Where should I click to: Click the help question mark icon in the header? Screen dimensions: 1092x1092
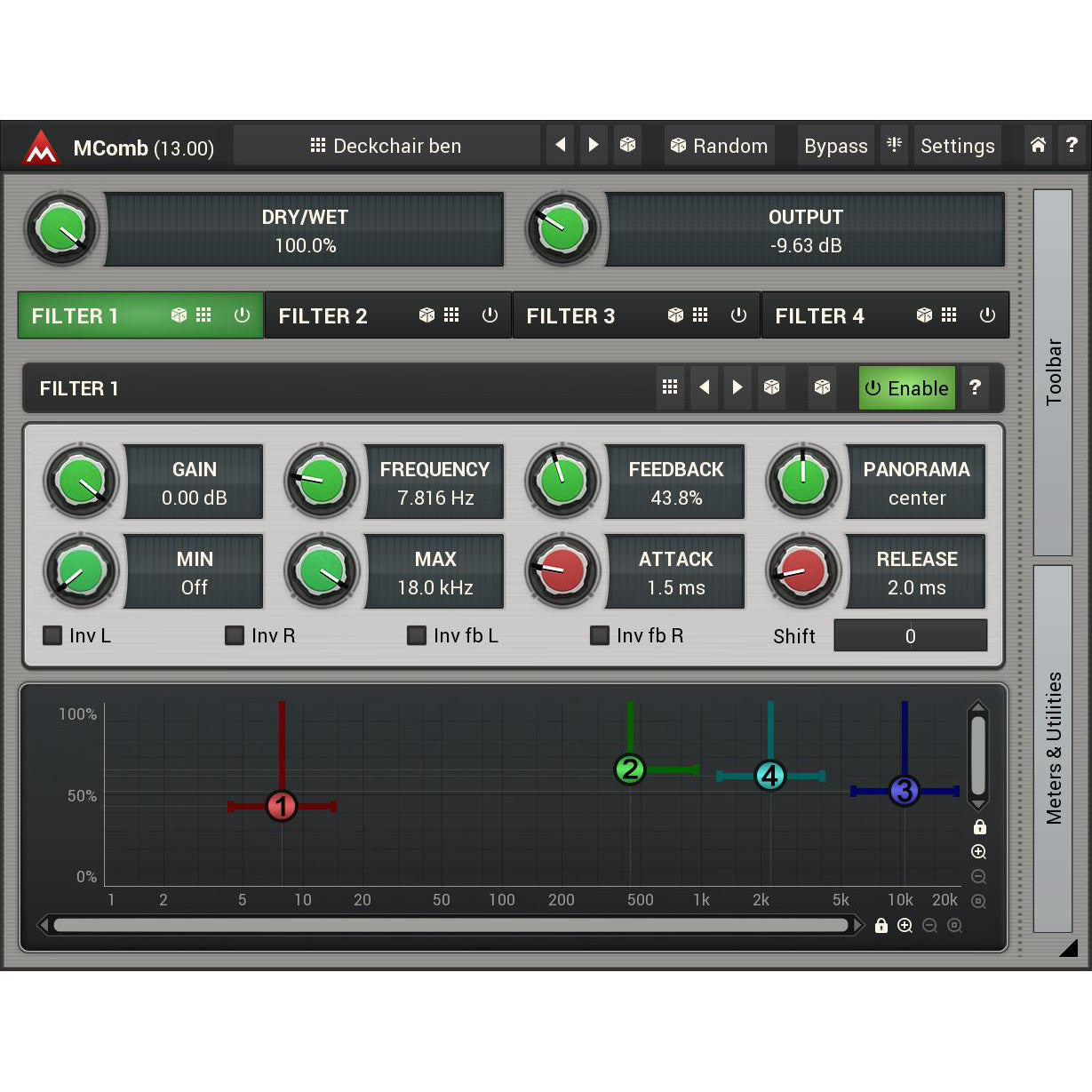pyautogui.click(x=1072, y=145)
